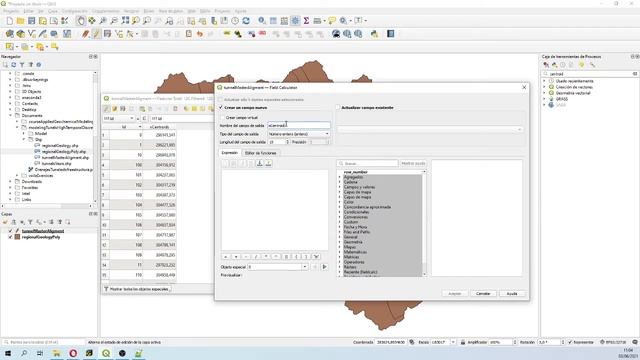
Task: Click the Zoom Full extent icon
Action: tap(125, 21)
